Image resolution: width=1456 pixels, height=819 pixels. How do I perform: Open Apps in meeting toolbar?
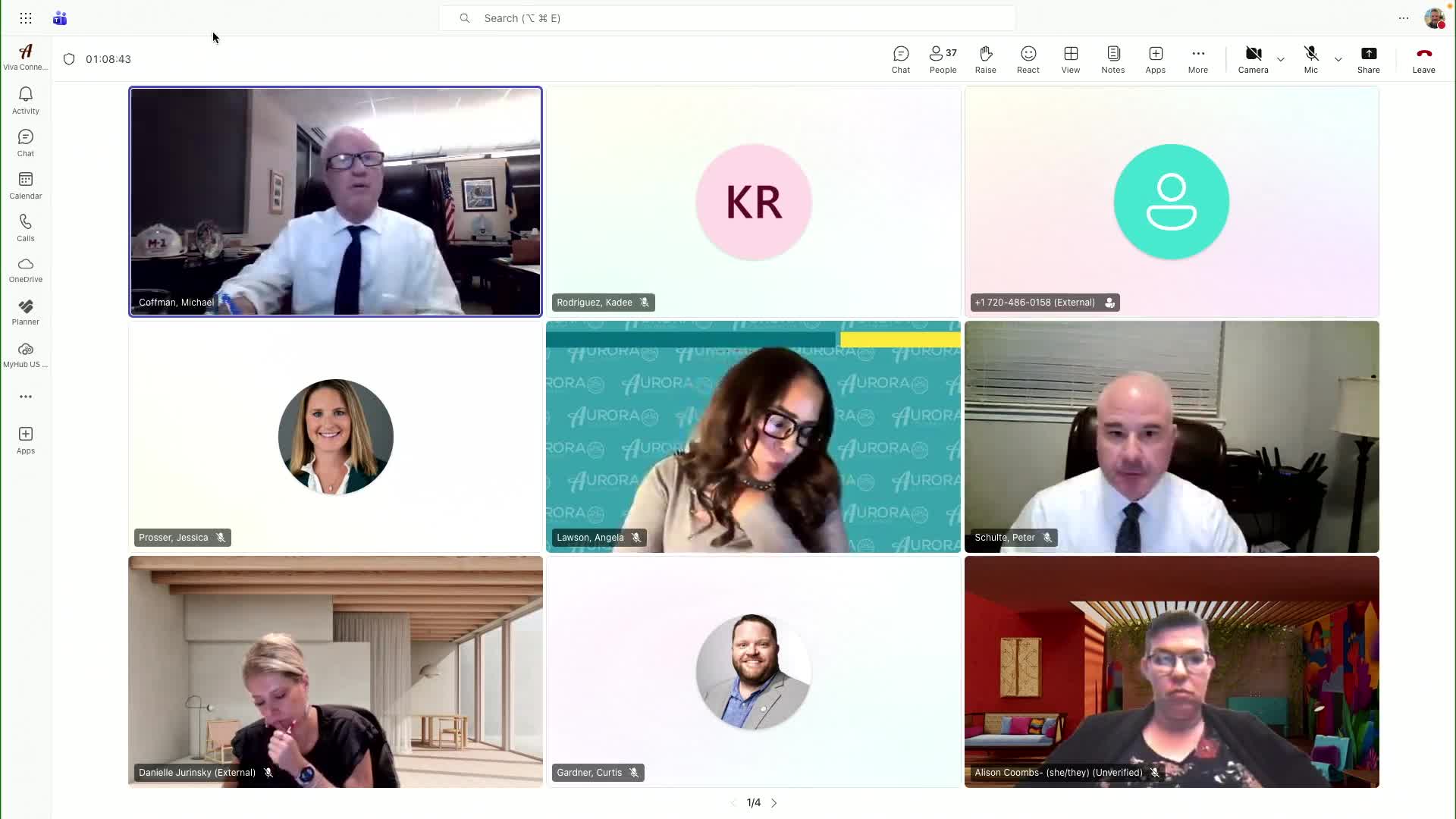1155,59
